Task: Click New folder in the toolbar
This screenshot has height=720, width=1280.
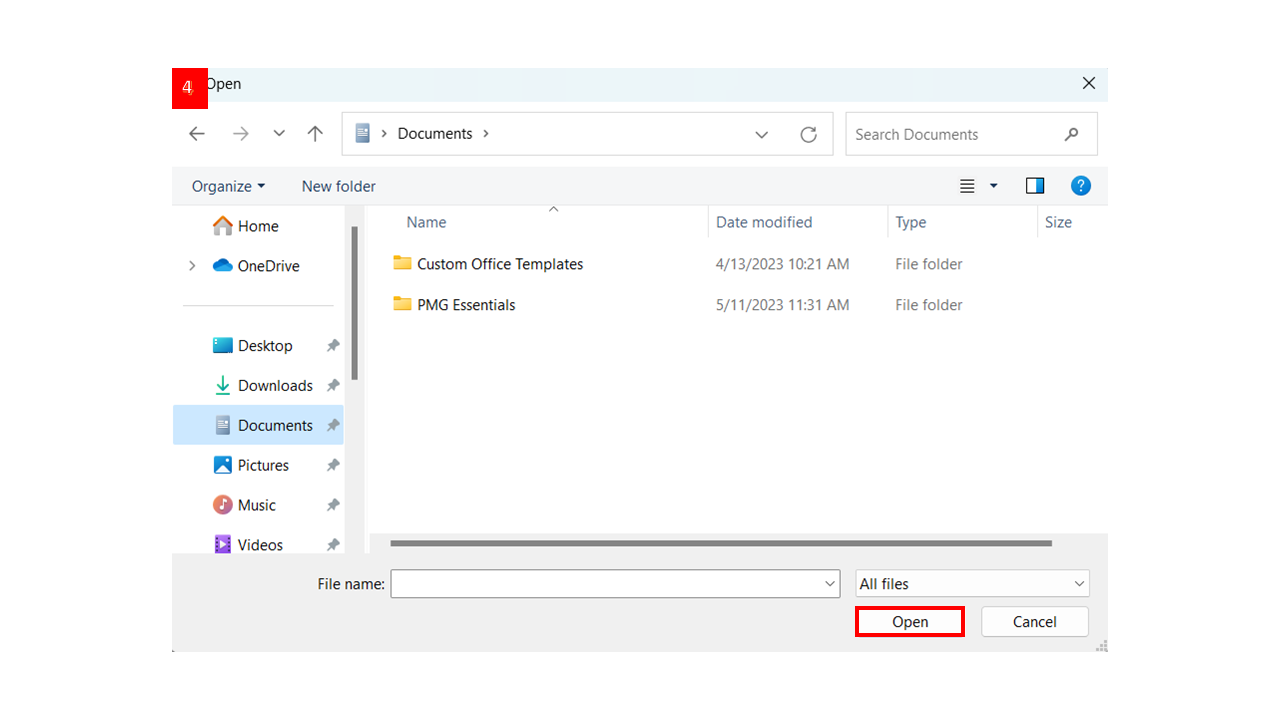Action: coord(339,186)
